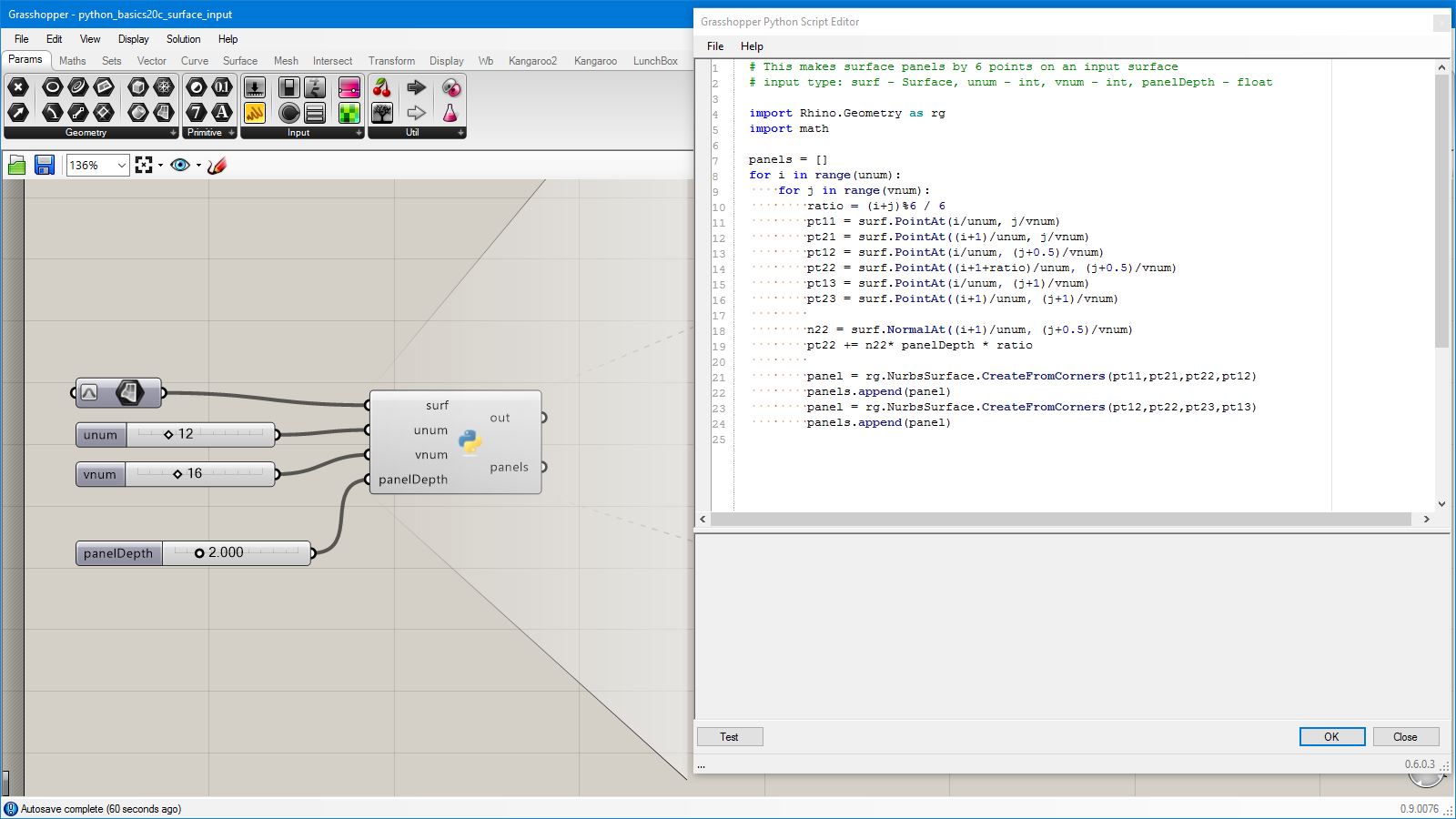1456x819 pixels.
Task: Click the right scroll arrow of code editor
Action: click(x=1426, y=519)
